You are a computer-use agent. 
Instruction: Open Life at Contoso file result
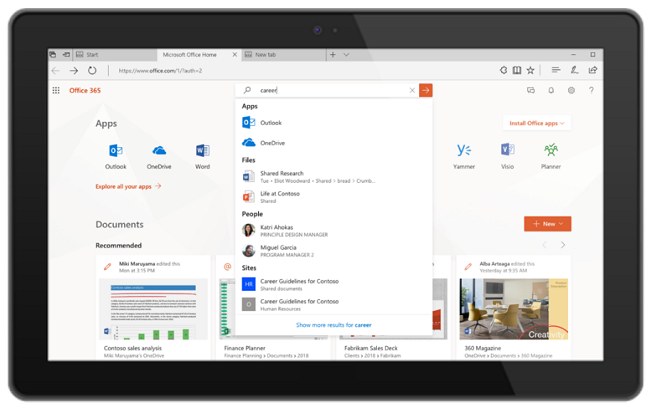(x=334, y=197)
